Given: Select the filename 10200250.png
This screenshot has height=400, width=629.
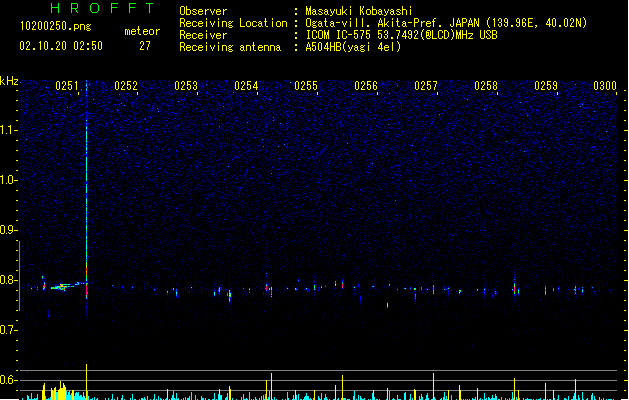Looking at the screenshot, I should [56, 26].
